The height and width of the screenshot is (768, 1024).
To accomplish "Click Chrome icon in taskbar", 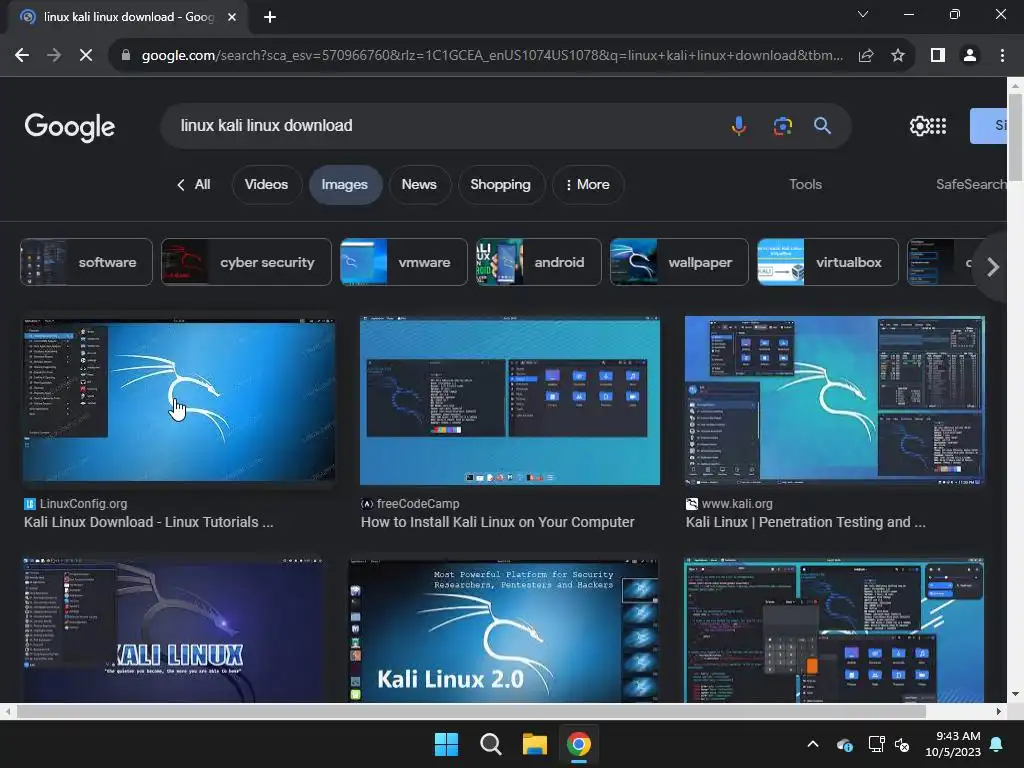I will click(579, 744).
